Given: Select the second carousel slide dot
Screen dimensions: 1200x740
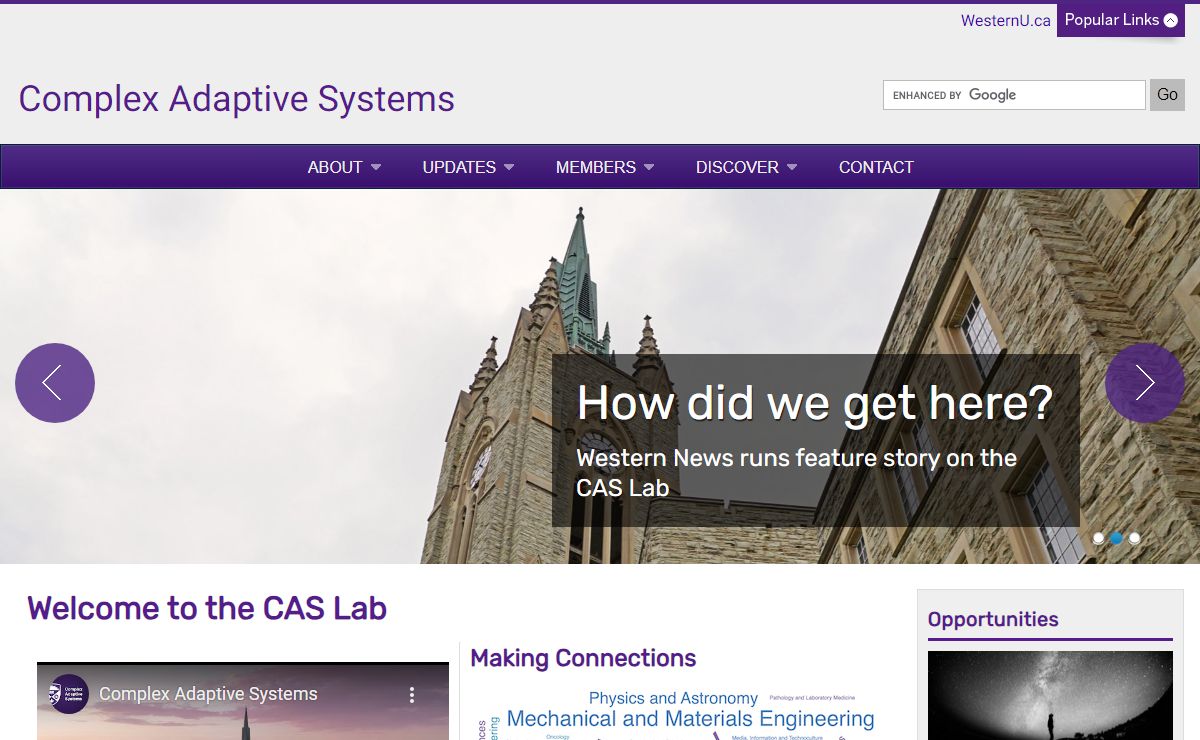Looking at the screenshot, I should [1116, 538].
